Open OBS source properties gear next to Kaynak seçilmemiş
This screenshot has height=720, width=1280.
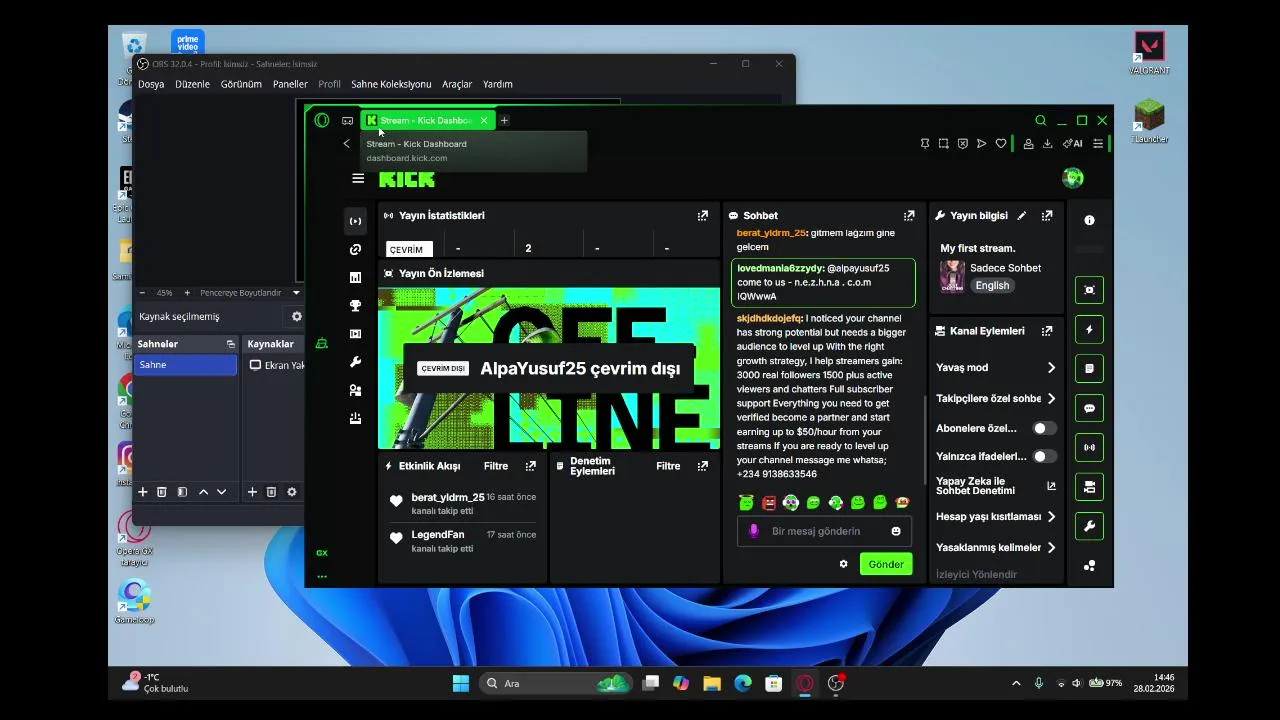[x=296, y=316]
